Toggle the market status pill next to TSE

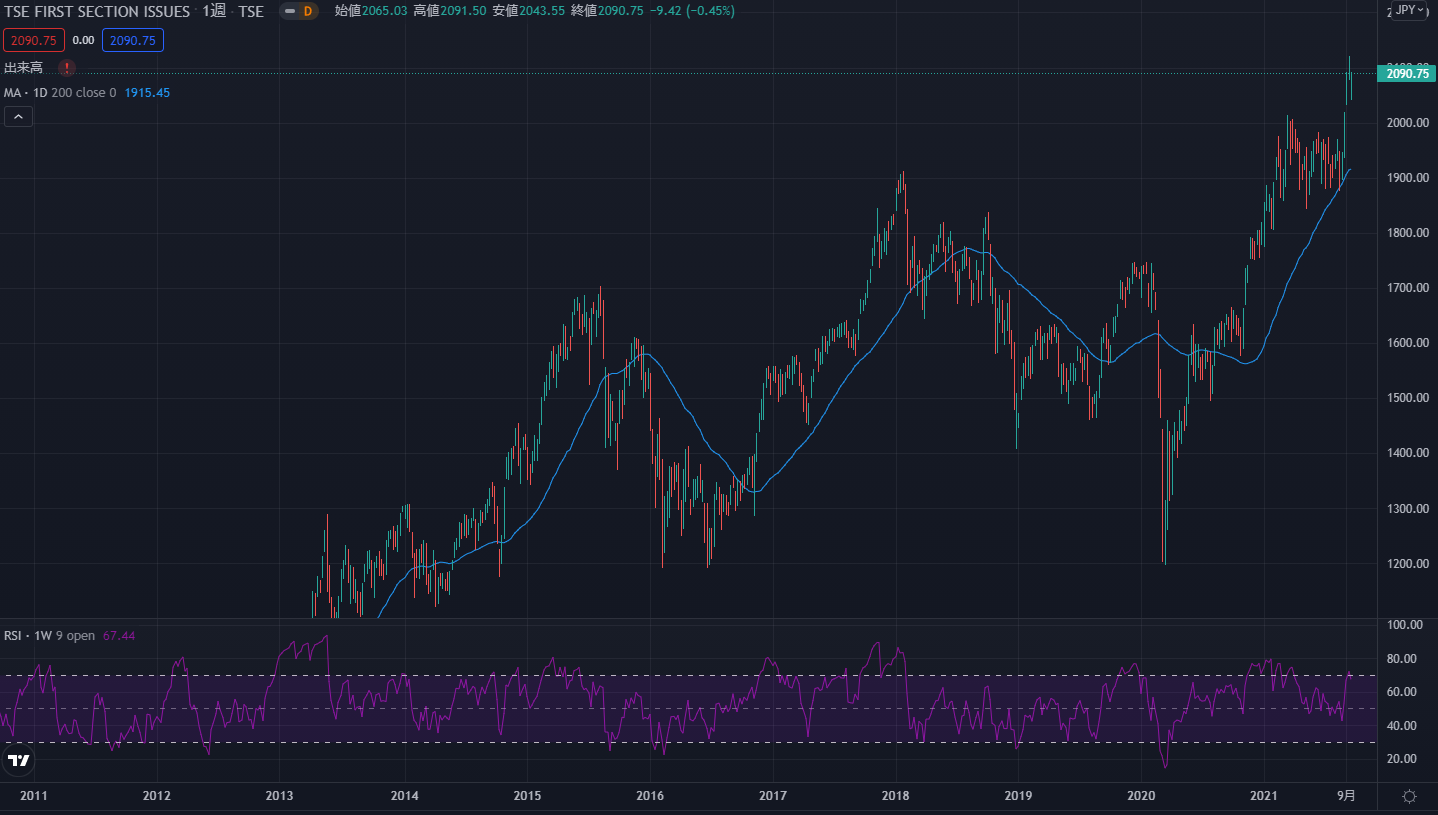tap(288, 12)
